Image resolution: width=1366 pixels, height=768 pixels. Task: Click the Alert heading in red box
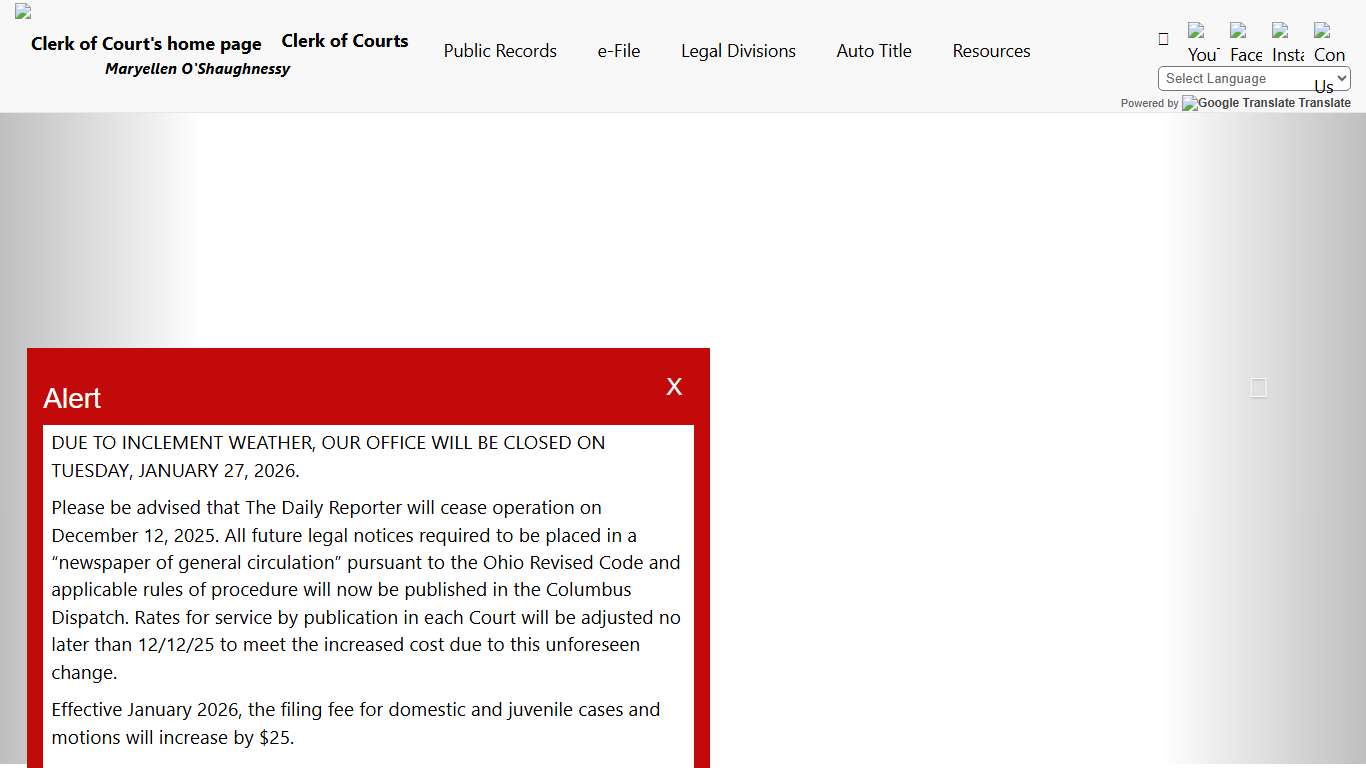click(x=72, y=398)
